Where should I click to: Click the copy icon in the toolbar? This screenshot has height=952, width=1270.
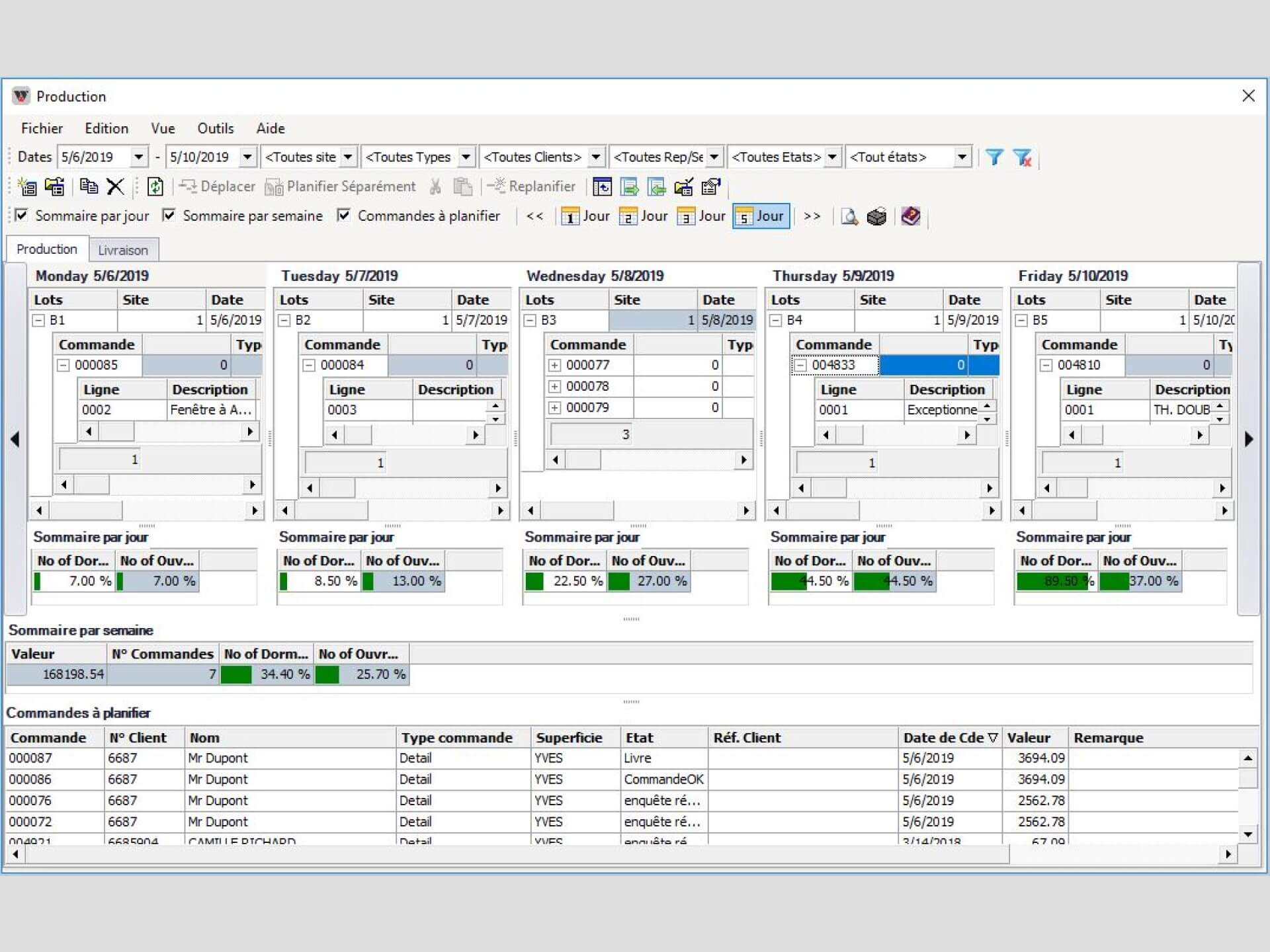(x=89, y=187)
